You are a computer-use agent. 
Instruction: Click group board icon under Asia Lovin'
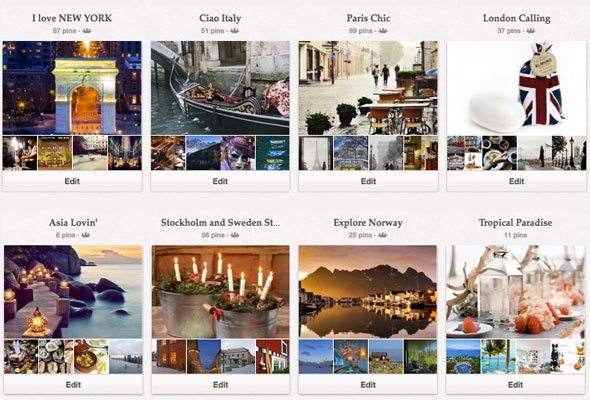[x=85, y=235]
